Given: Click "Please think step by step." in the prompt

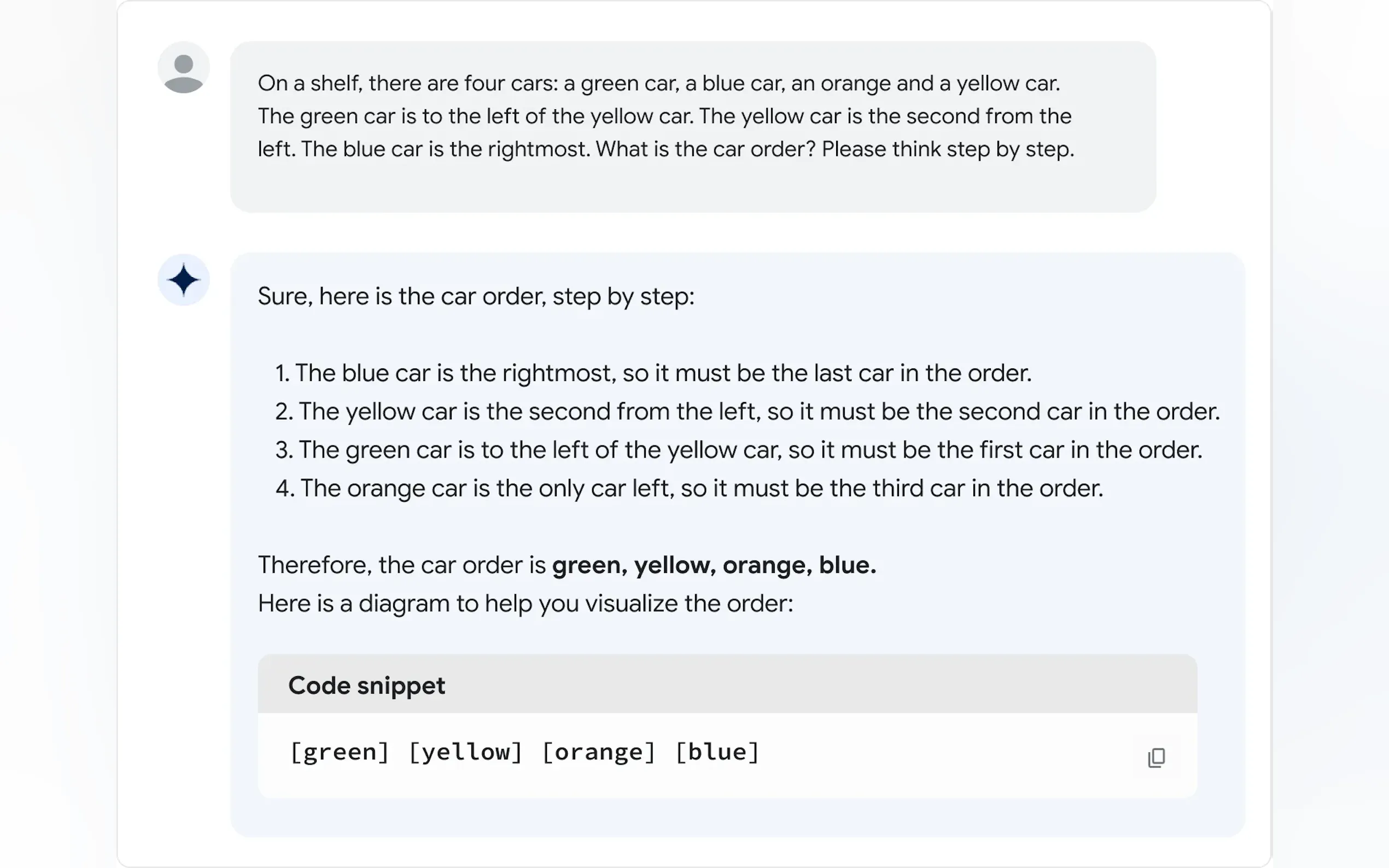Looking at the screenshot, I should (x=948, y=149).
